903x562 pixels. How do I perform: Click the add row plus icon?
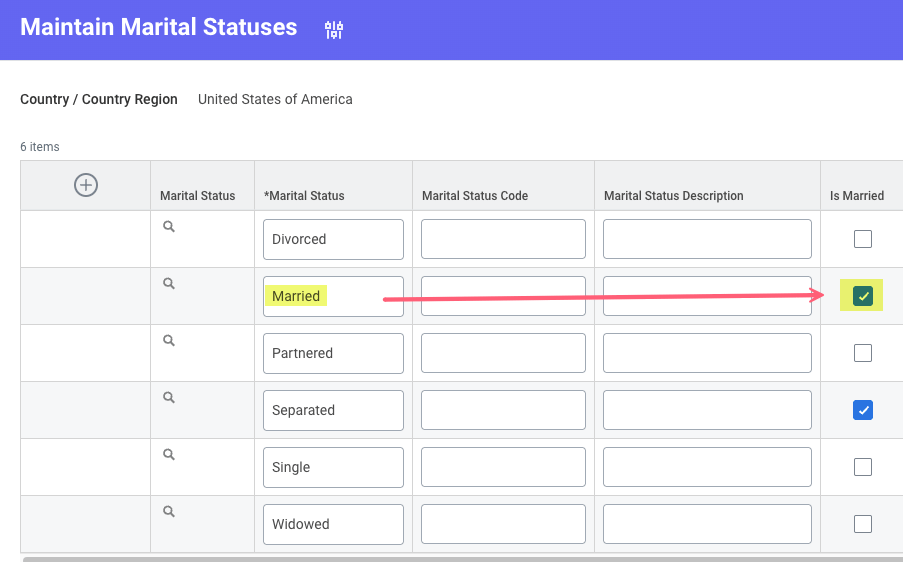[x=86, y=185]
